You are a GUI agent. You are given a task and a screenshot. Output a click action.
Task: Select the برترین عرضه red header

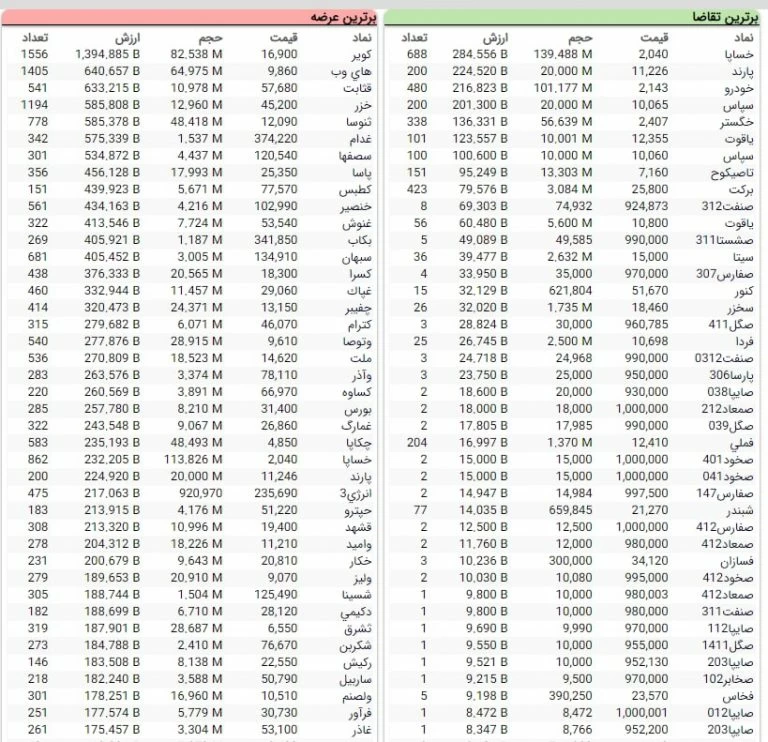[x=190, y=17]
